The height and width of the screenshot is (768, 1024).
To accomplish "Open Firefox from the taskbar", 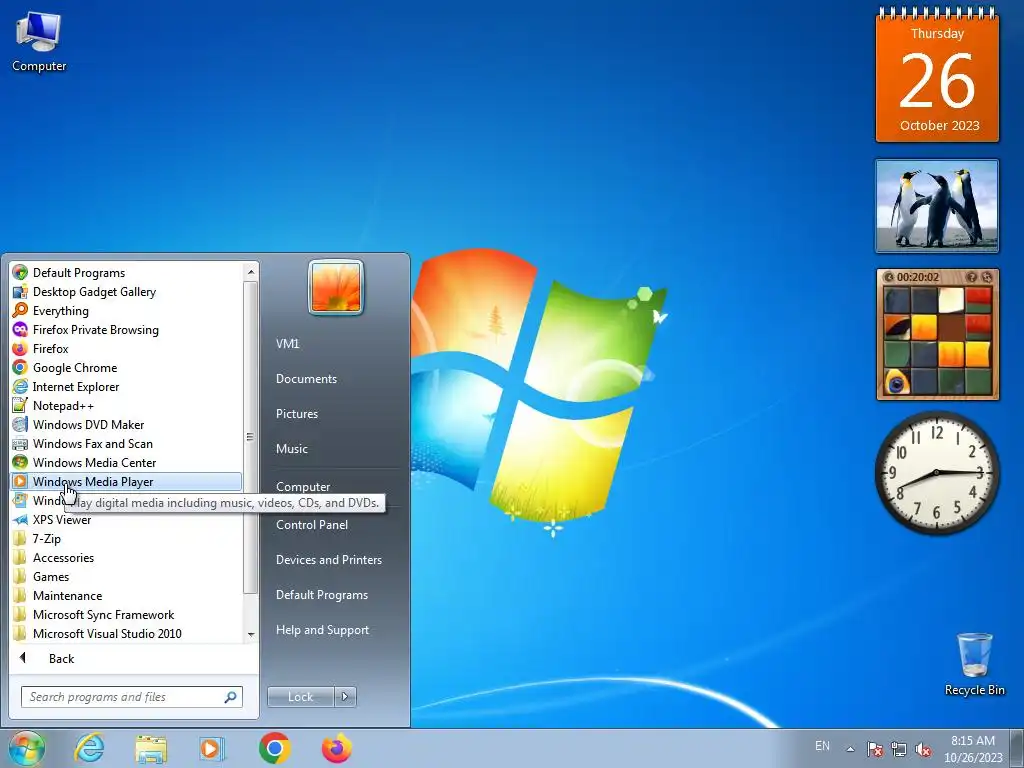I will click(x=336, y=748).
